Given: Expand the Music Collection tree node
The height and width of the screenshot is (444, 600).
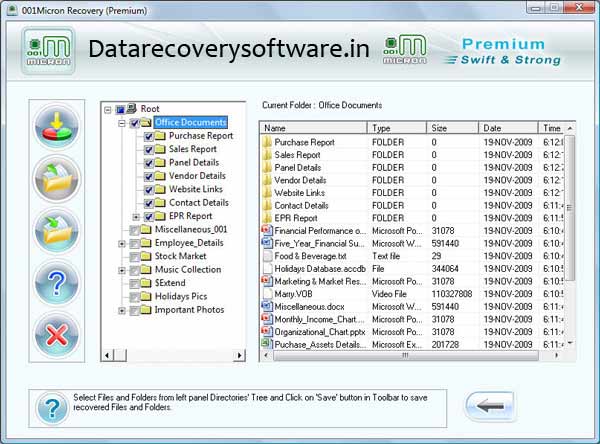Looking at the screenshot, I should pos(122,271).
